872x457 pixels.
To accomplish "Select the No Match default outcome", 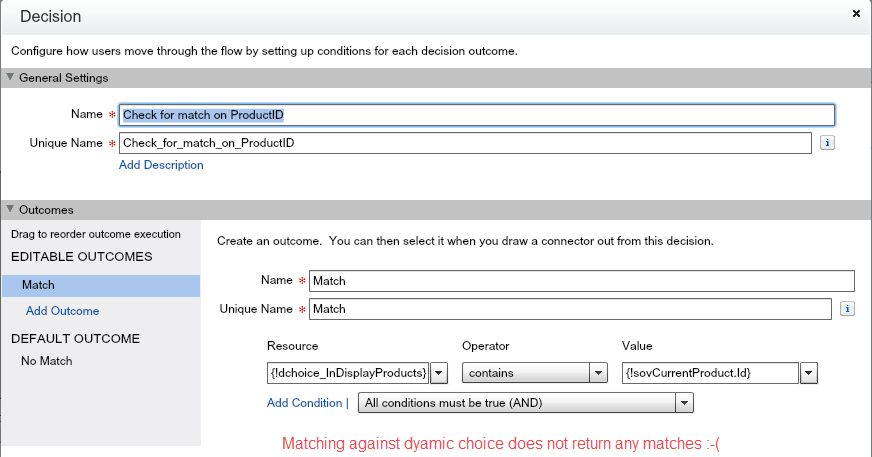I will [x=46, y=361].
